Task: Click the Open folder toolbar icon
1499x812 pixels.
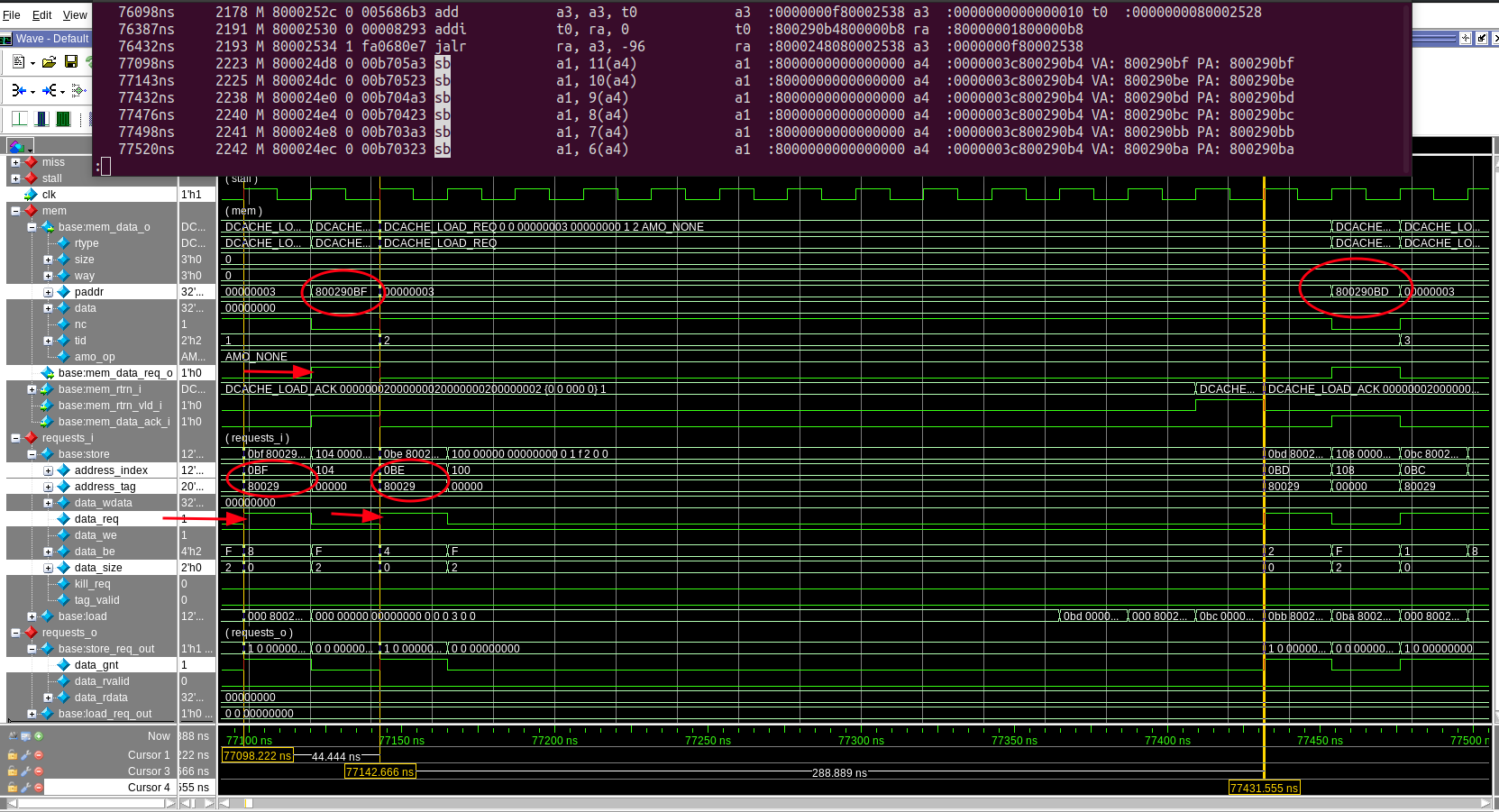Action: pyautogui.click(x=50, y=62)
